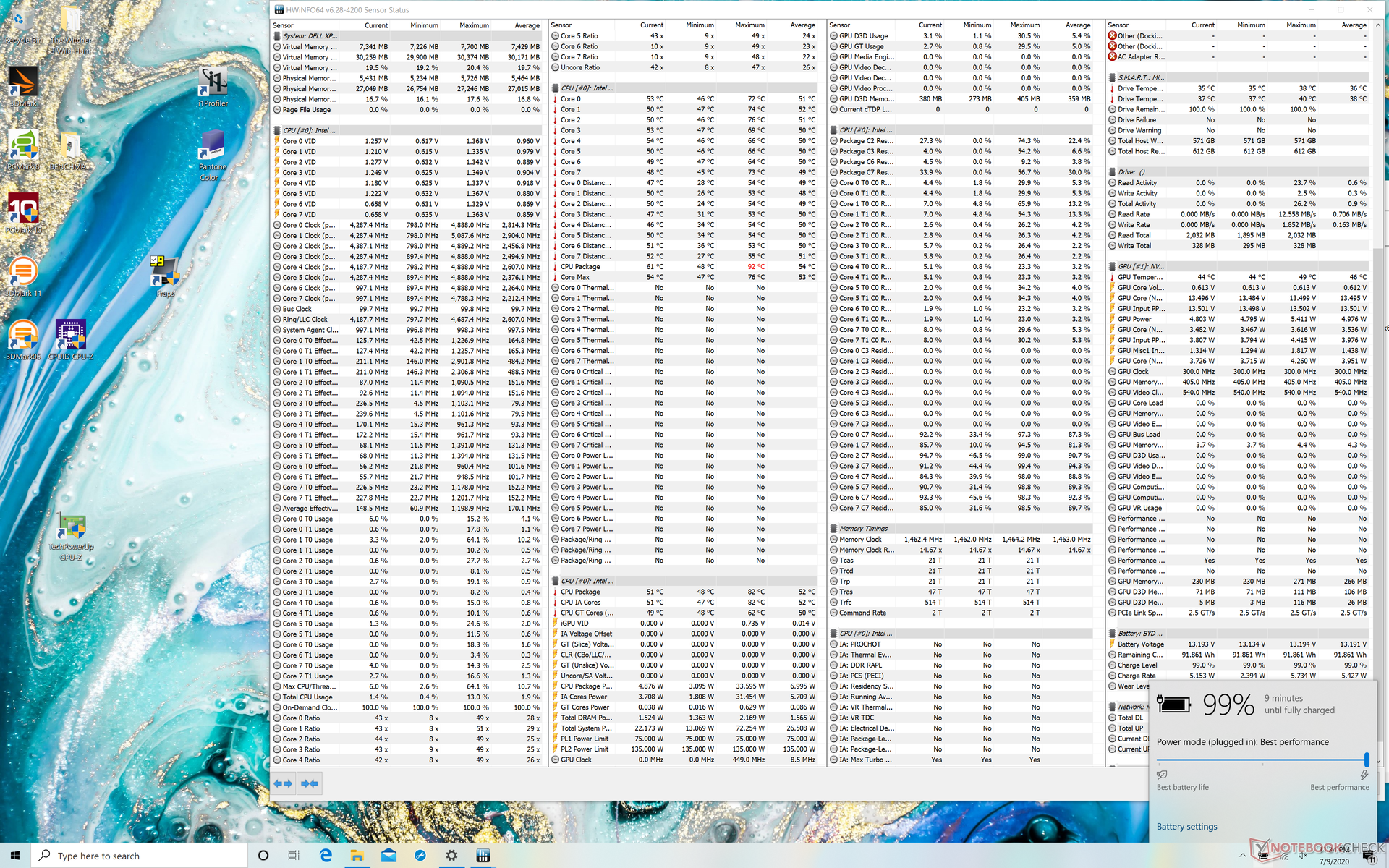Select the Core 0 VID sensor row

(x=407, y=141)
